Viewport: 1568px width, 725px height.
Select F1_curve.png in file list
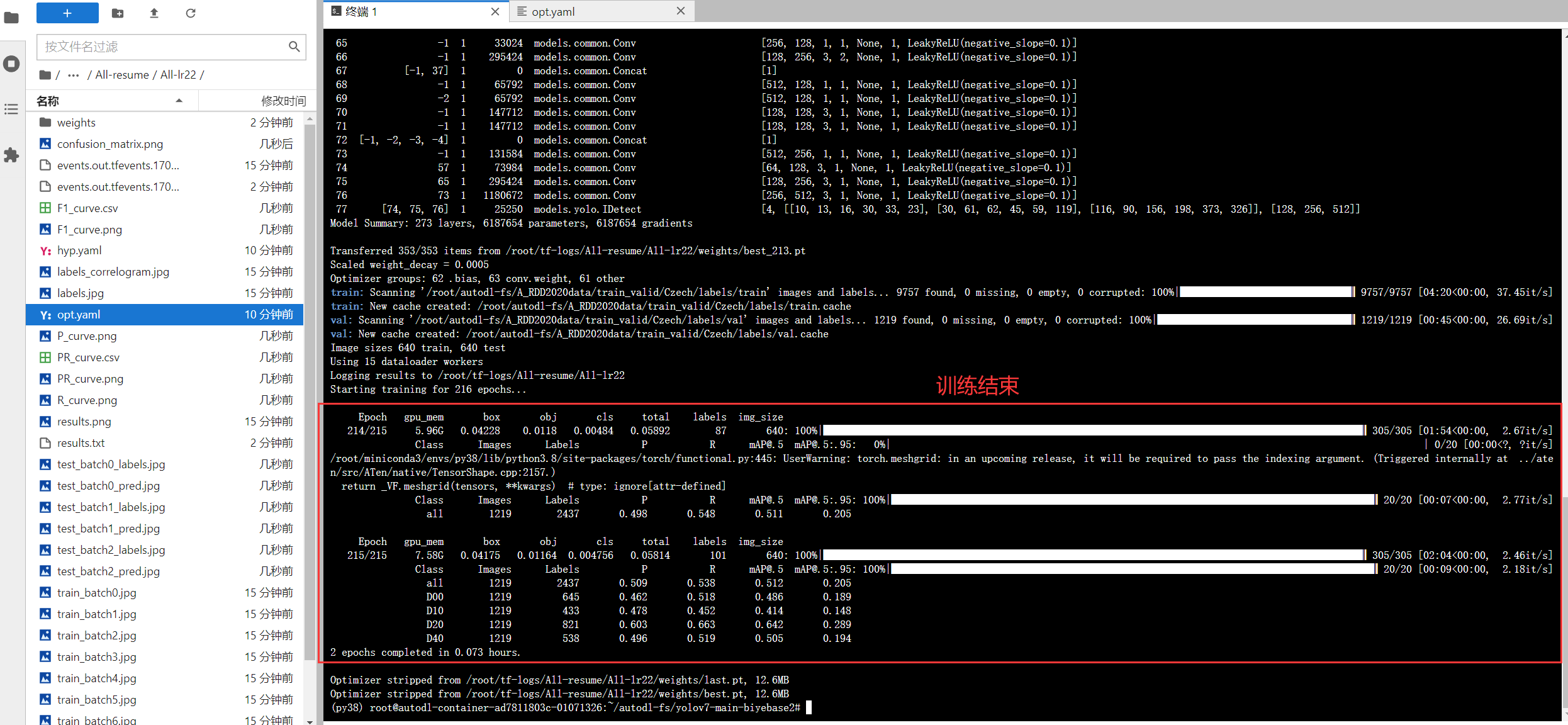165,230
